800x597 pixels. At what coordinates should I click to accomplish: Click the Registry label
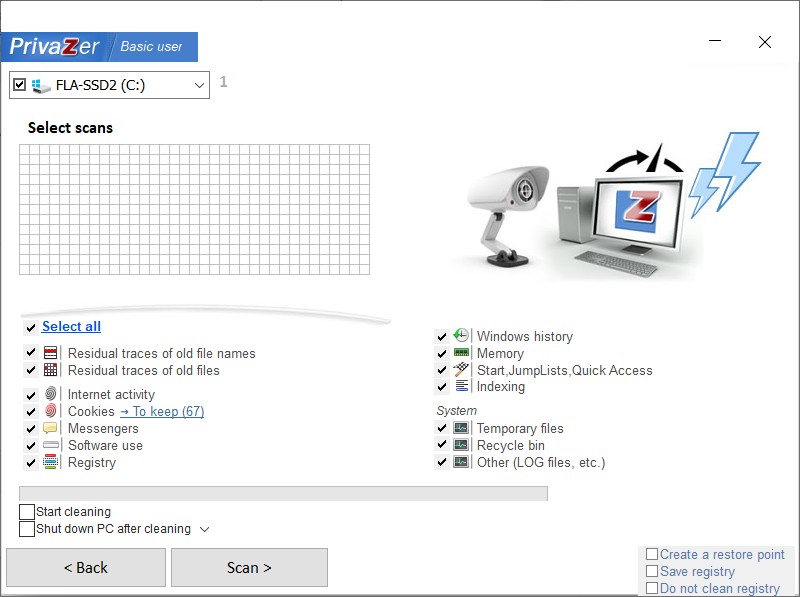(x=92, y=462)
